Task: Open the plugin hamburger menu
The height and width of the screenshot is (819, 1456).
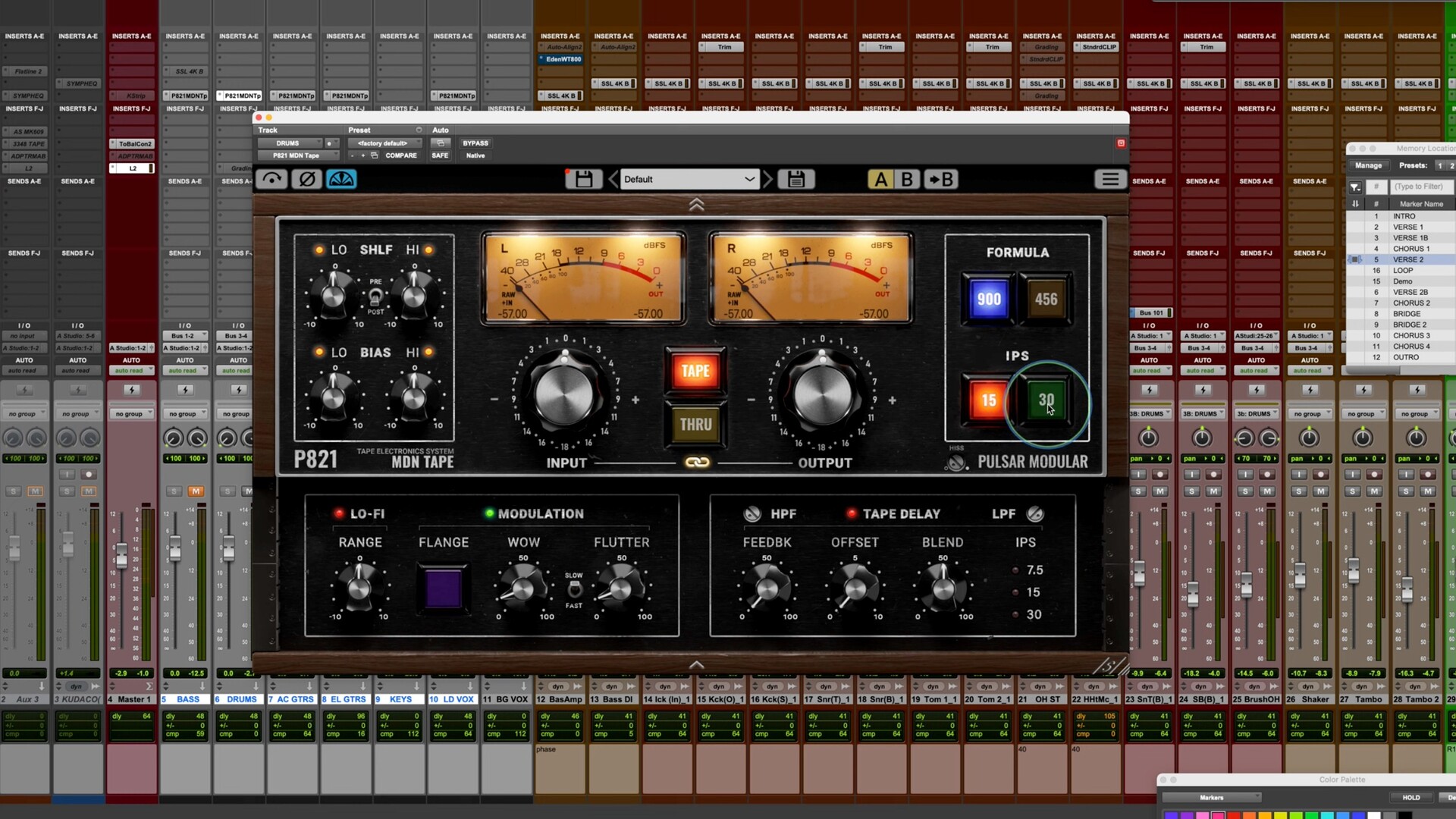Action: click(1109, 179)
